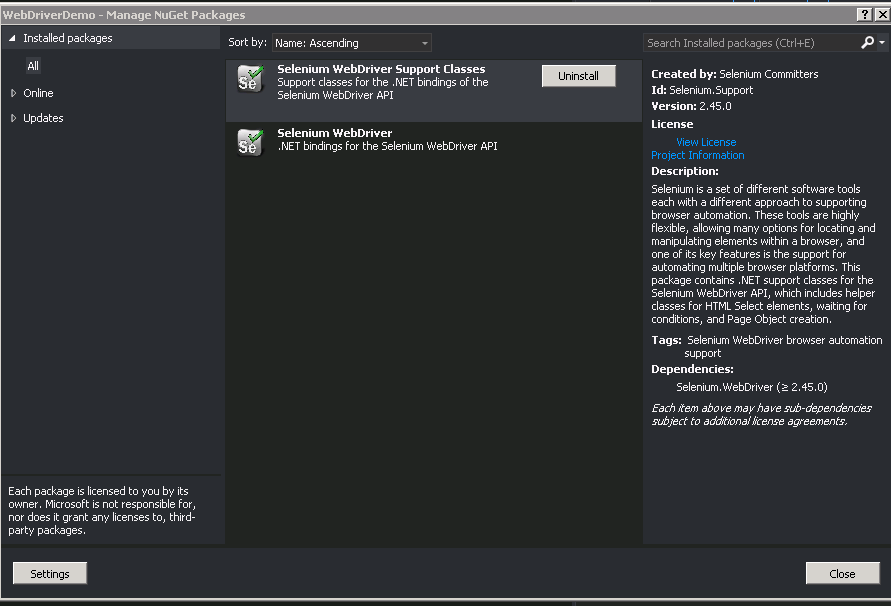
Task: Click the Selenium WebDriver package icon
Action: [x=250, y=142]
